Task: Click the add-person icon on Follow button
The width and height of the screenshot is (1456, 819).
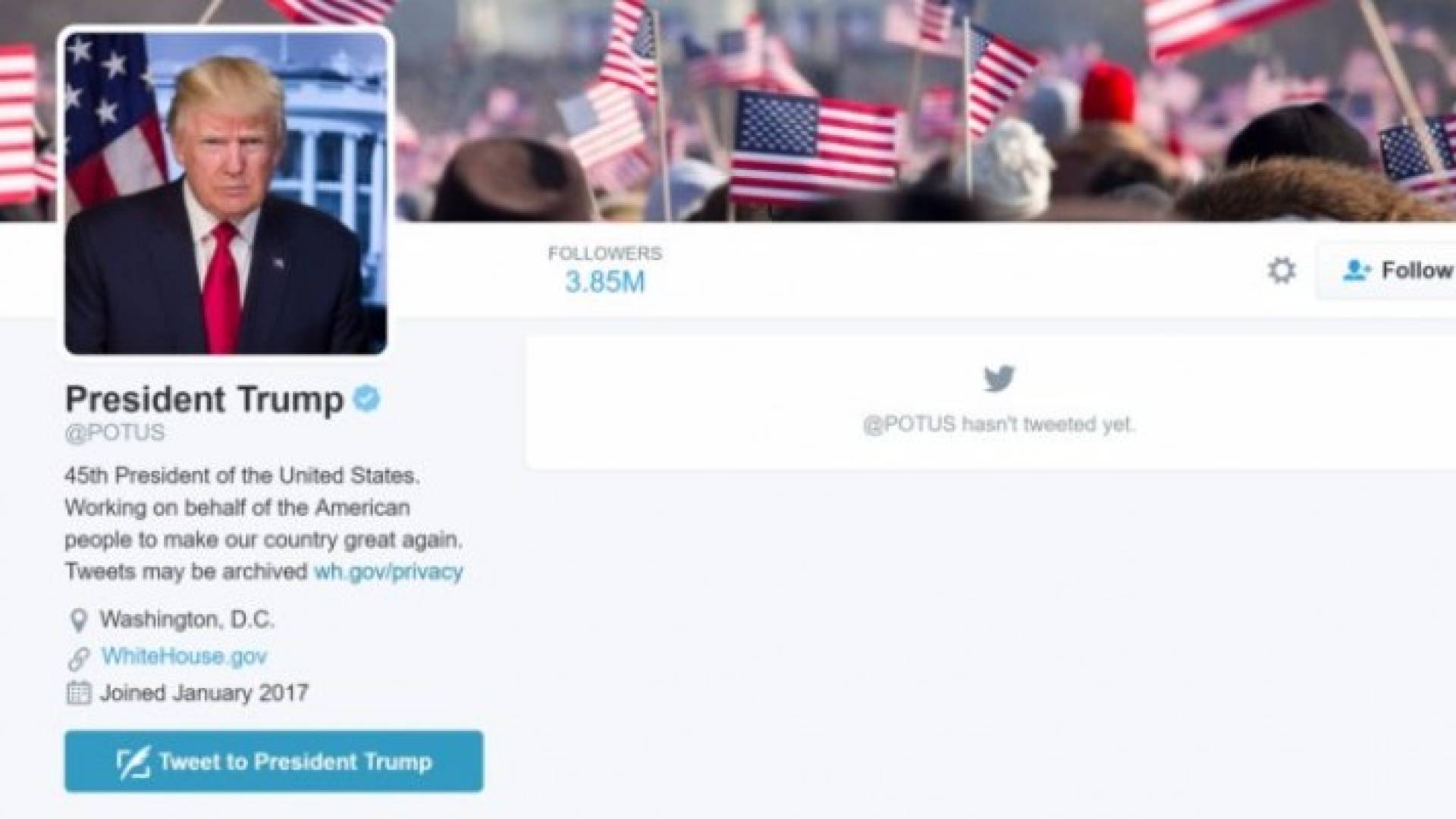Action: pyautogui.click(x=1357, y=271)
